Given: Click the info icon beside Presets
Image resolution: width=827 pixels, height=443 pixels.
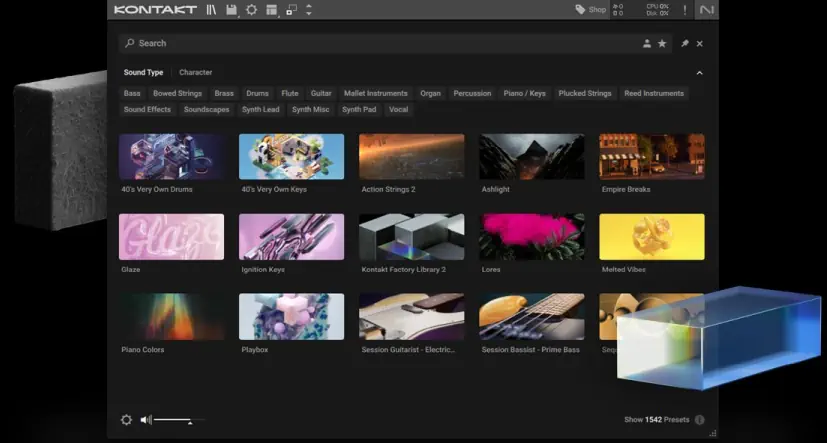Looking at the screenshot, I should (699, 420).
